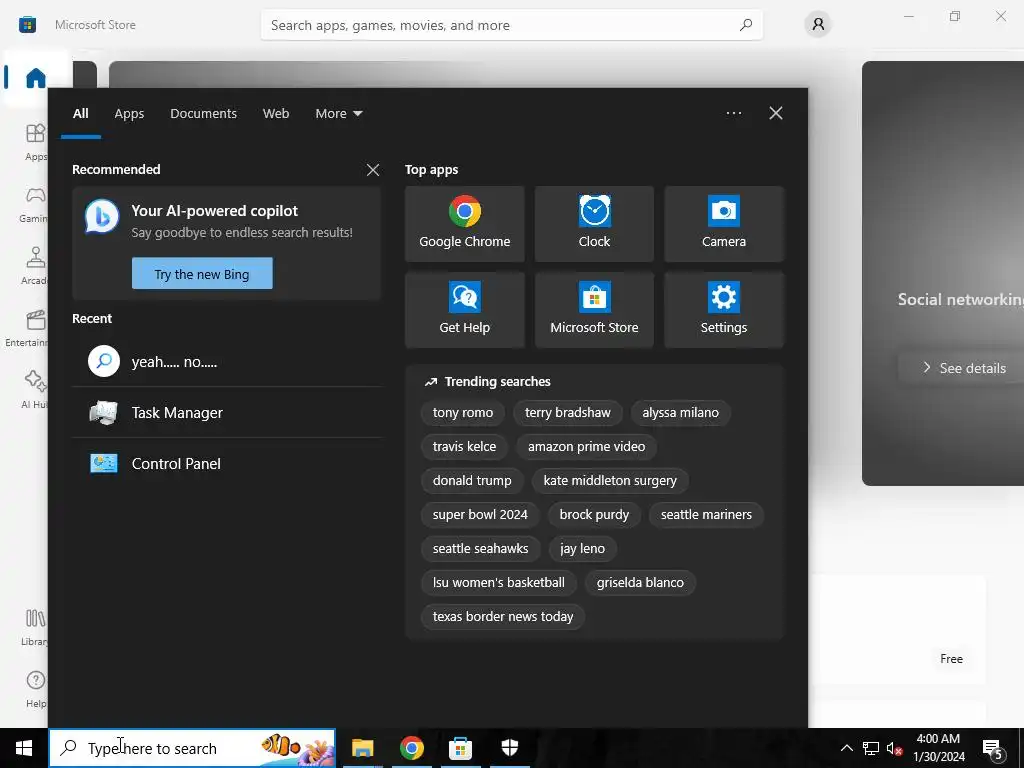Click Try the new Bing button

pyautogui.click(x=202, y=274)
